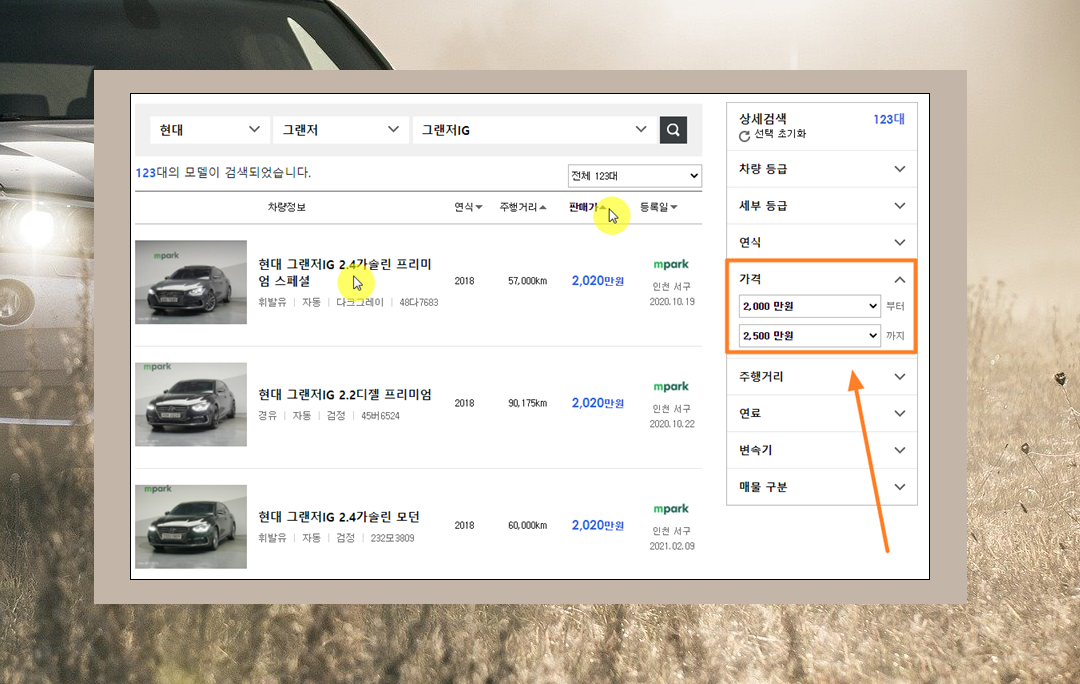
Task: Sort list by 판매가 column header
Action: click(x=587, y=207)
